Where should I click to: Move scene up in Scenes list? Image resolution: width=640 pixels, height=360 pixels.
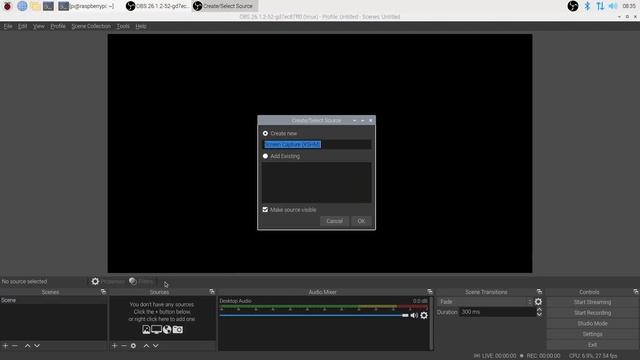(x=27, y=346)
